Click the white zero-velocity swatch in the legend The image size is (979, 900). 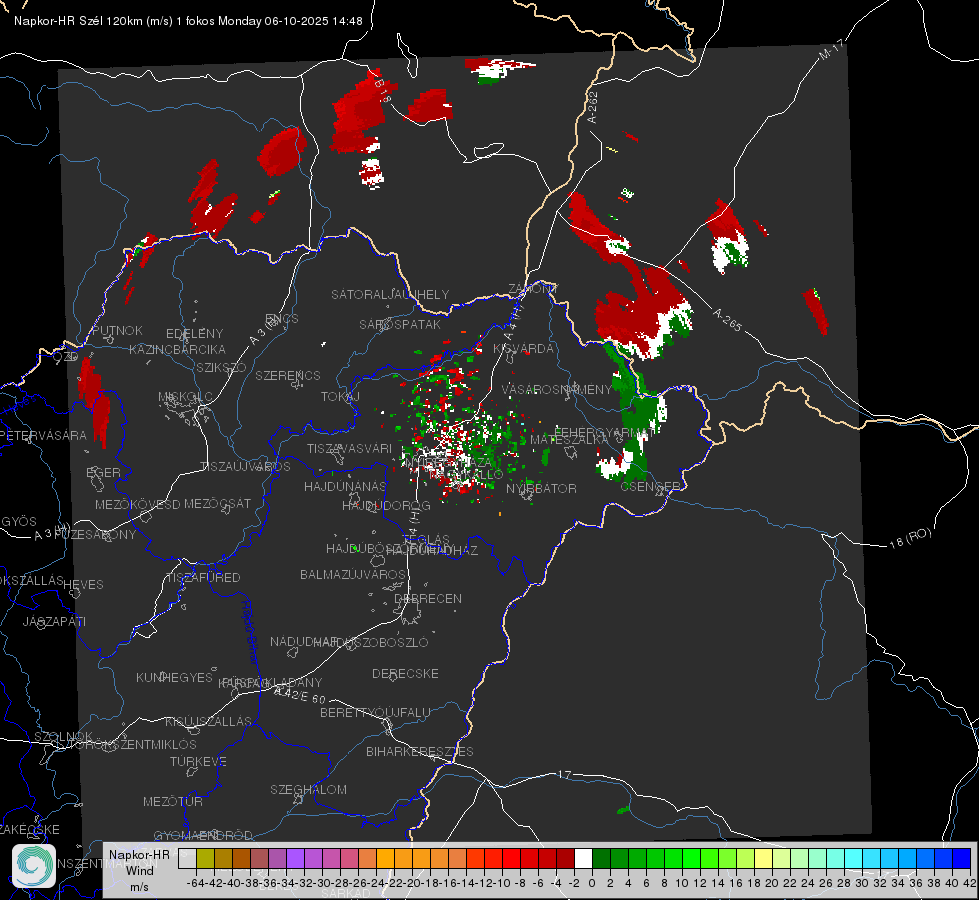[583, 858]
